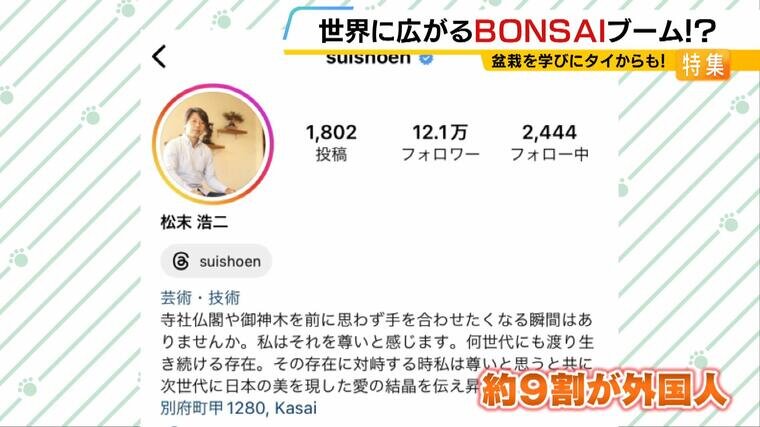Click the 約9割が外国人 caption
This screenshot has height=427, width=760.
tap(605, 390)
